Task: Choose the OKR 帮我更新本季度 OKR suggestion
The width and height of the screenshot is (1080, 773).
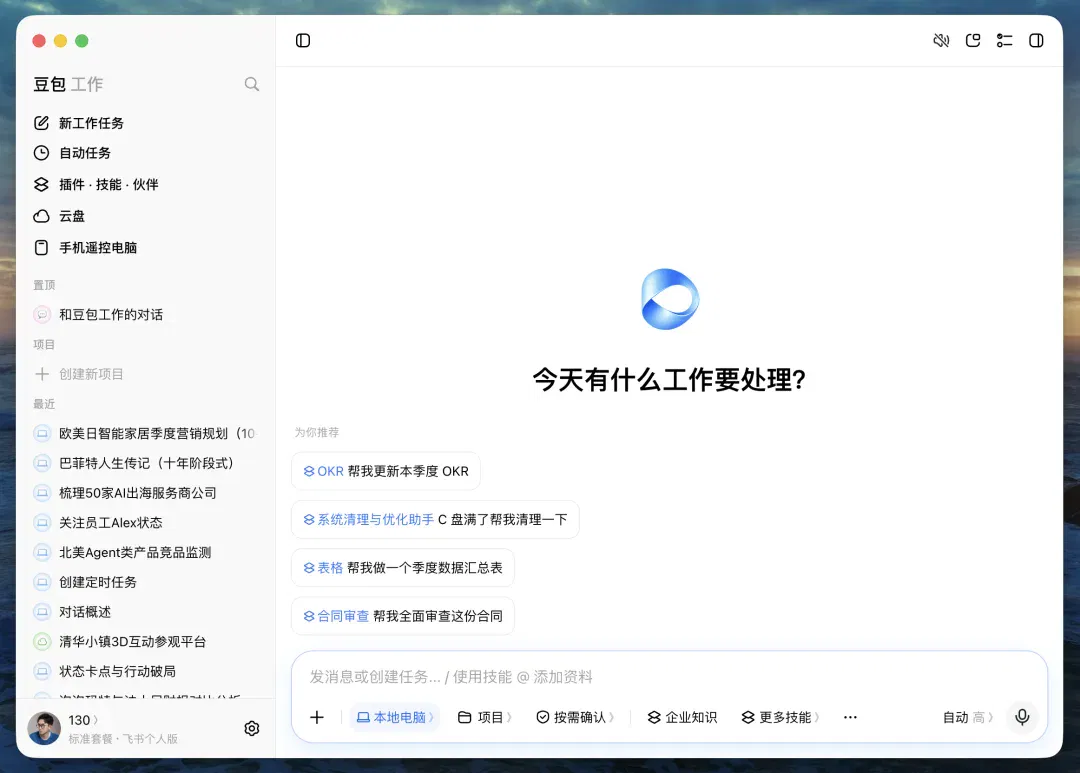Action: point(386,471)
